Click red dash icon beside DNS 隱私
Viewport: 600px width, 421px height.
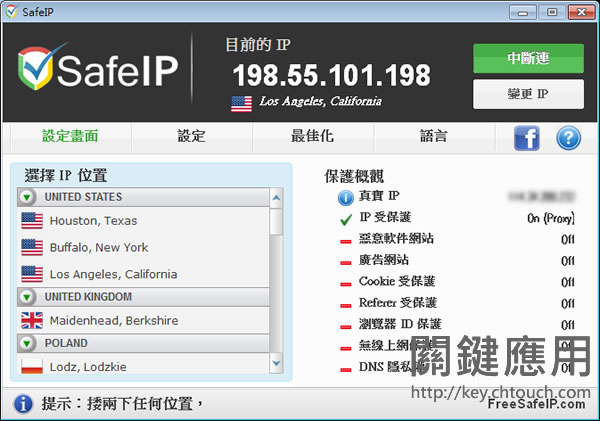pos(346,370)
